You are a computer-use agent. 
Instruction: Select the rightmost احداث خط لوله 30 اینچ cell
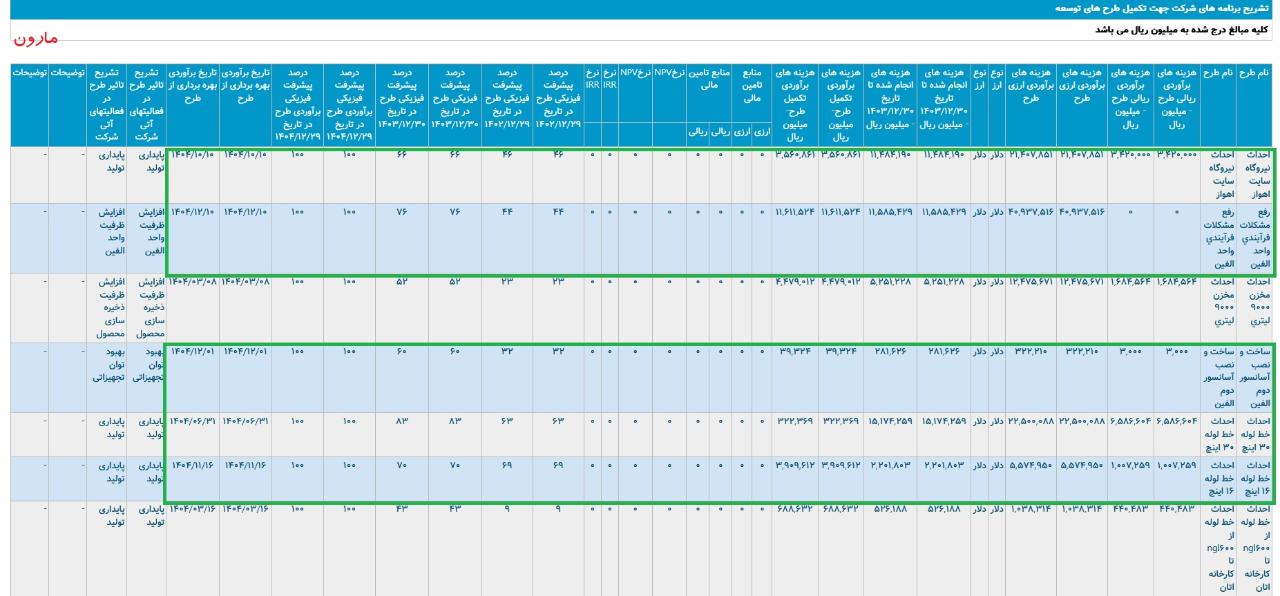[x=1256, y=435]
